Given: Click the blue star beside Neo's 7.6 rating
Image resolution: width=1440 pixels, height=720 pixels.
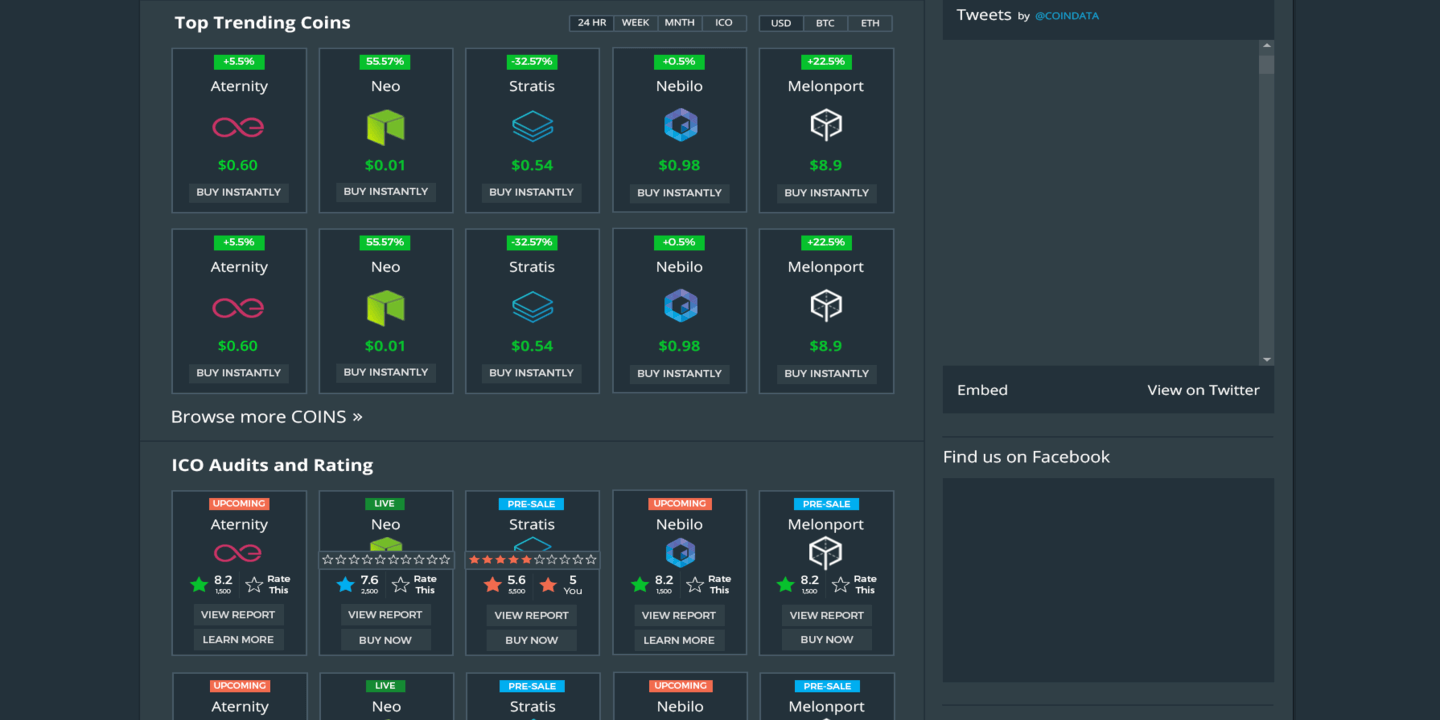Looking at the screenshot, I should point(346,584).
